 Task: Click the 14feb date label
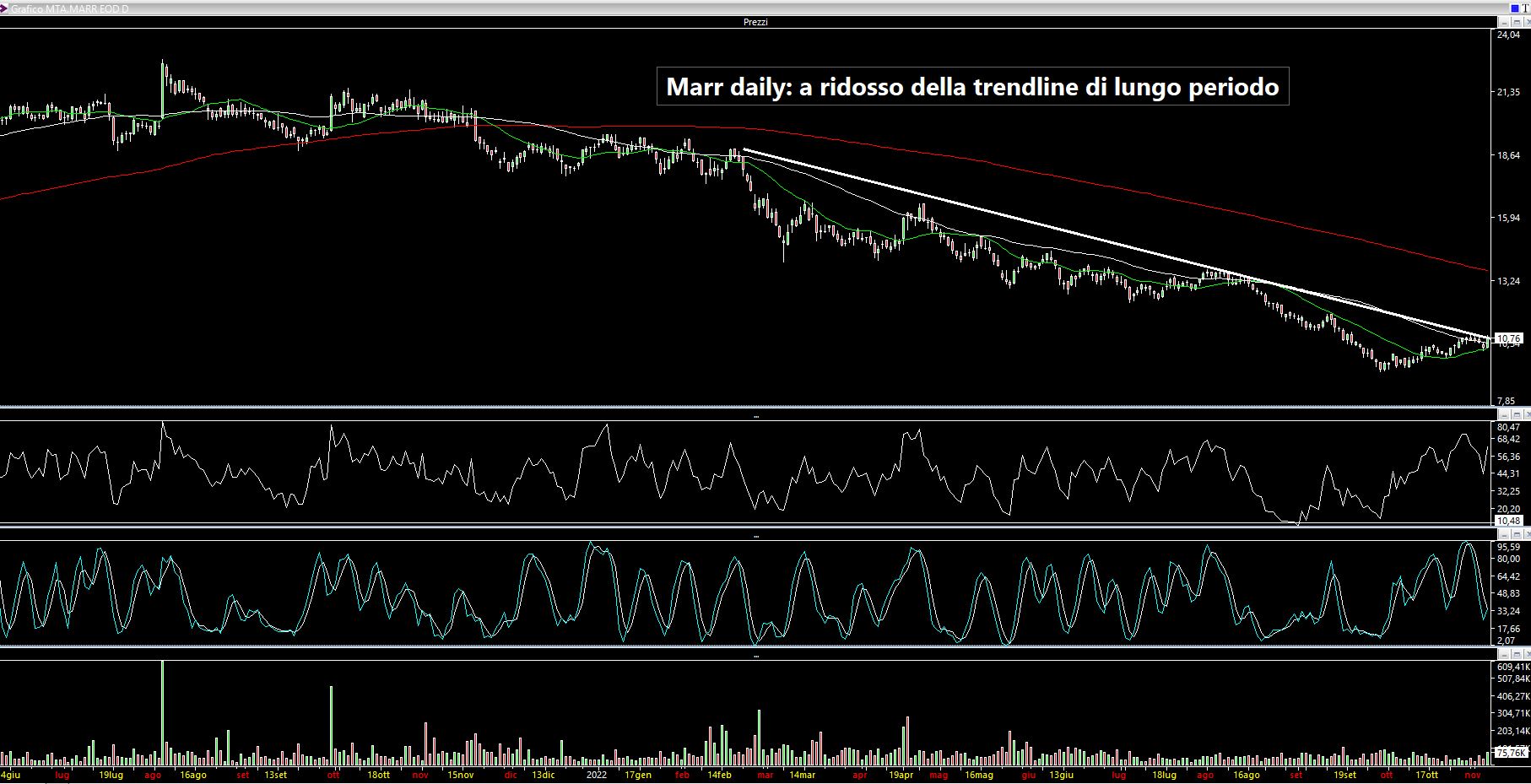point(720,775)
